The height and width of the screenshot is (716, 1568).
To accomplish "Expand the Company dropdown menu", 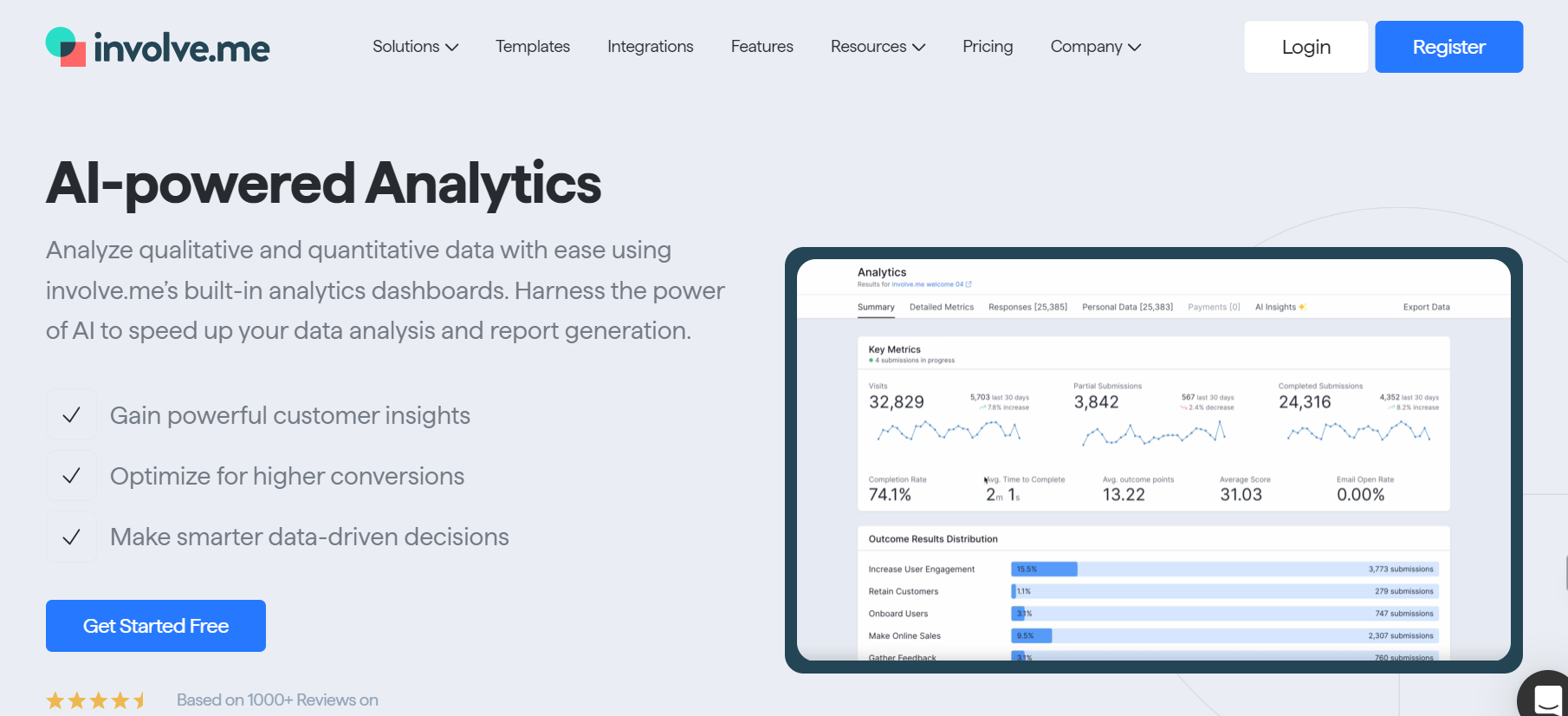I will click(x=1096, y=47).
